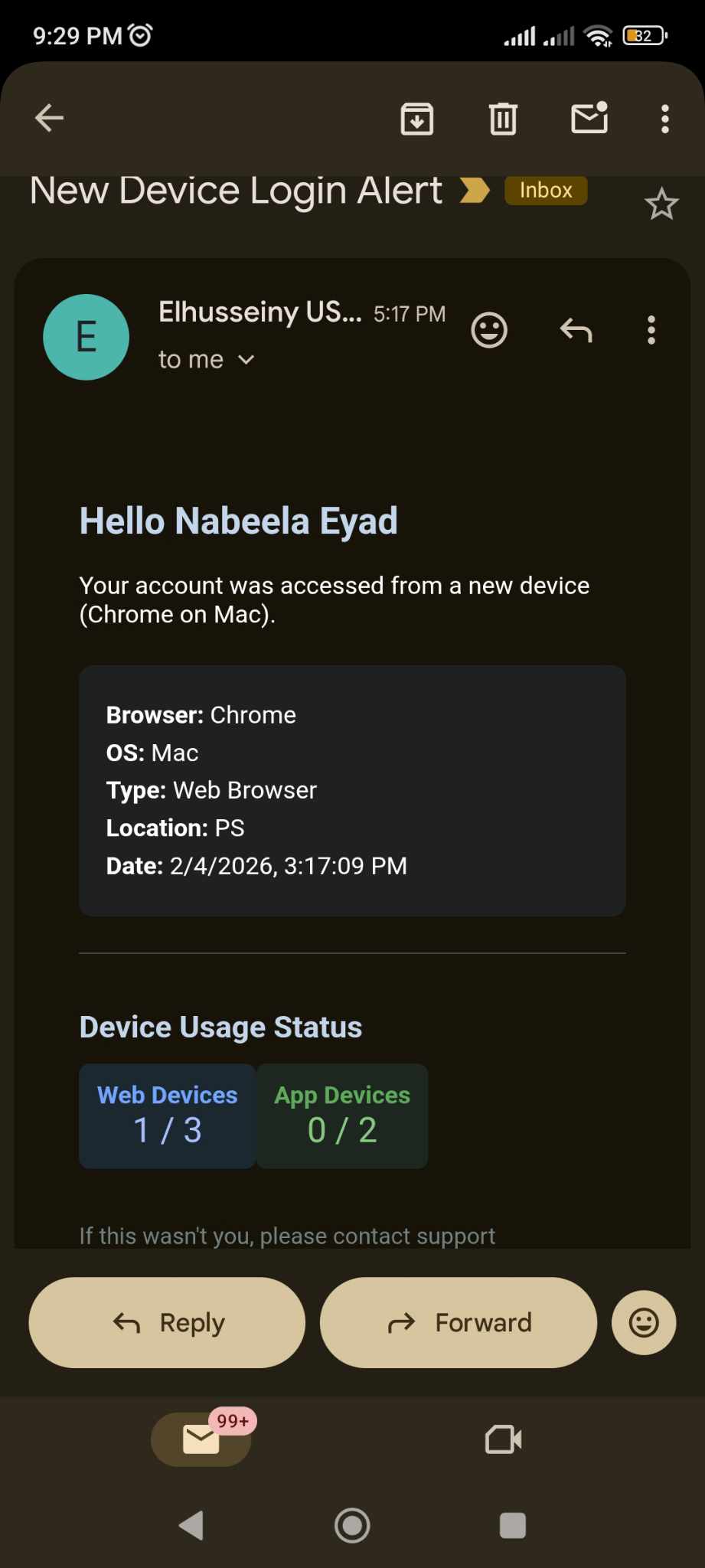
Task: Tap the Android home navigation button
Action: click(x=352, y=1525)
